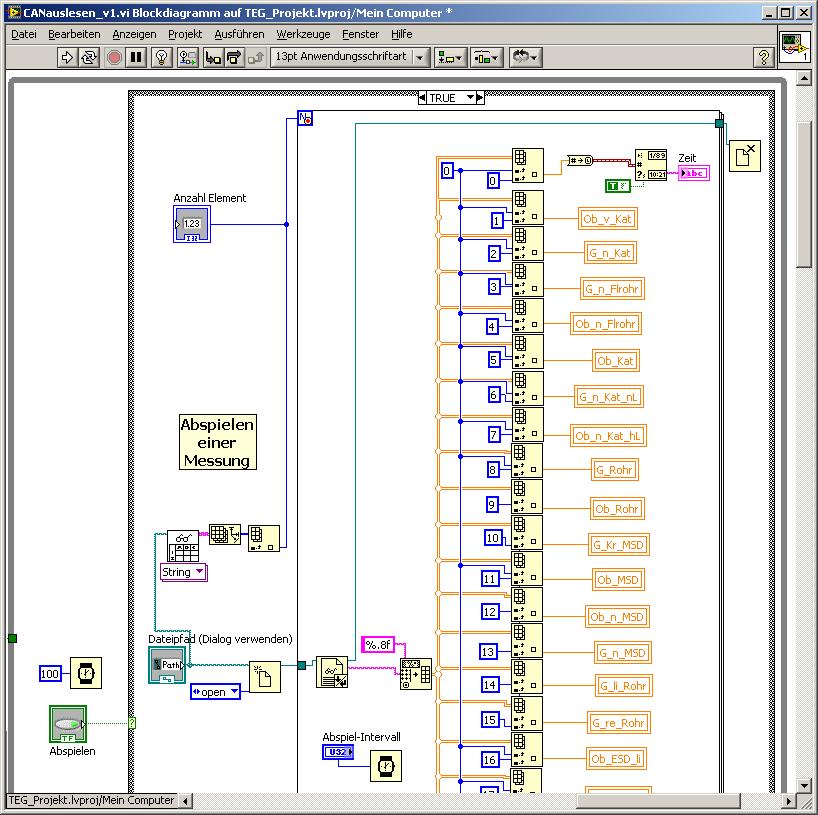818x815 pixels.
Task: Click the Pause button in toolbar
Action: [136, 57]
